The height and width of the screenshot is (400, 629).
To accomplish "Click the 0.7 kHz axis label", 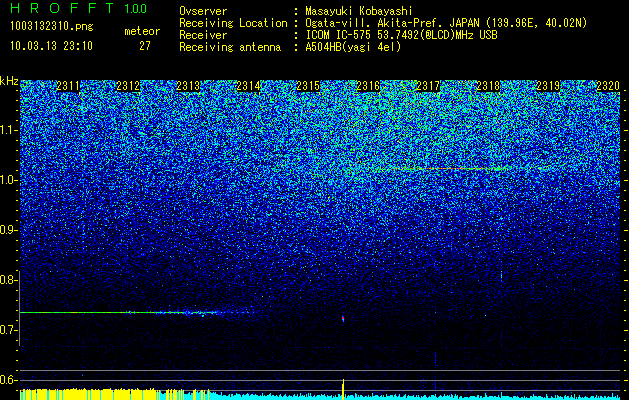I will 9,330.
